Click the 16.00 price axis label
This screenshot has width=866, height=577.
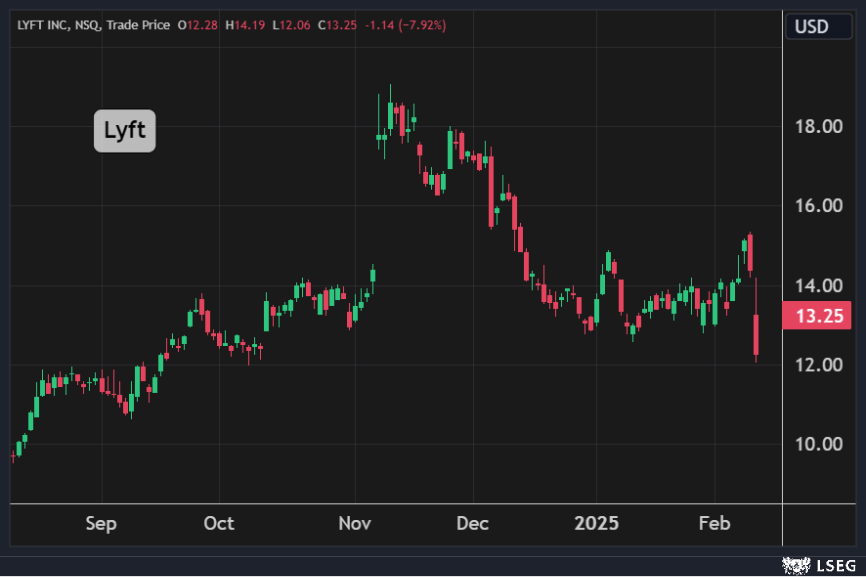[819, 206]
